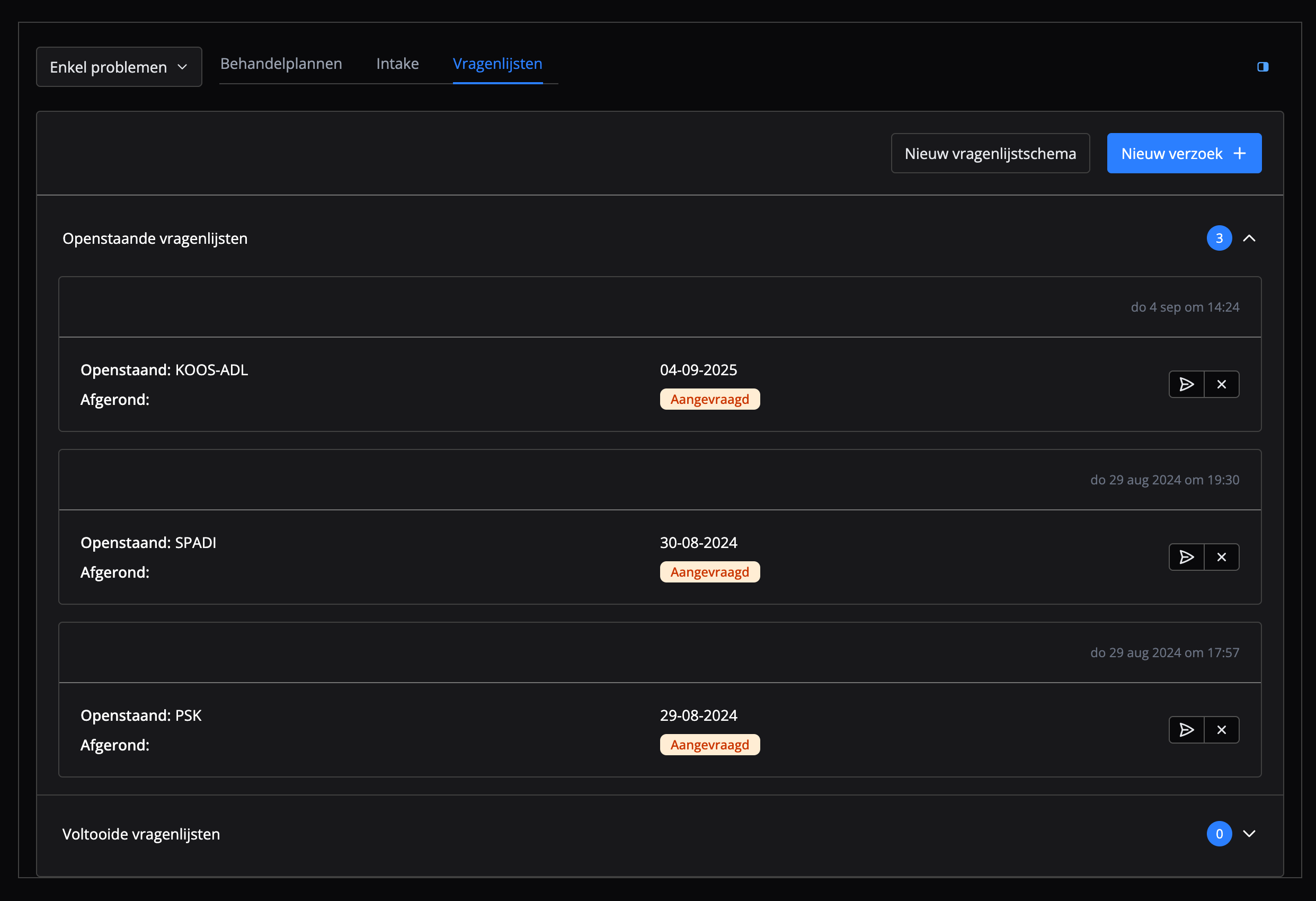Switch to the Behandelplannen tab
The height and width of the screenshot is (901, 1316).
click(281, 64)
